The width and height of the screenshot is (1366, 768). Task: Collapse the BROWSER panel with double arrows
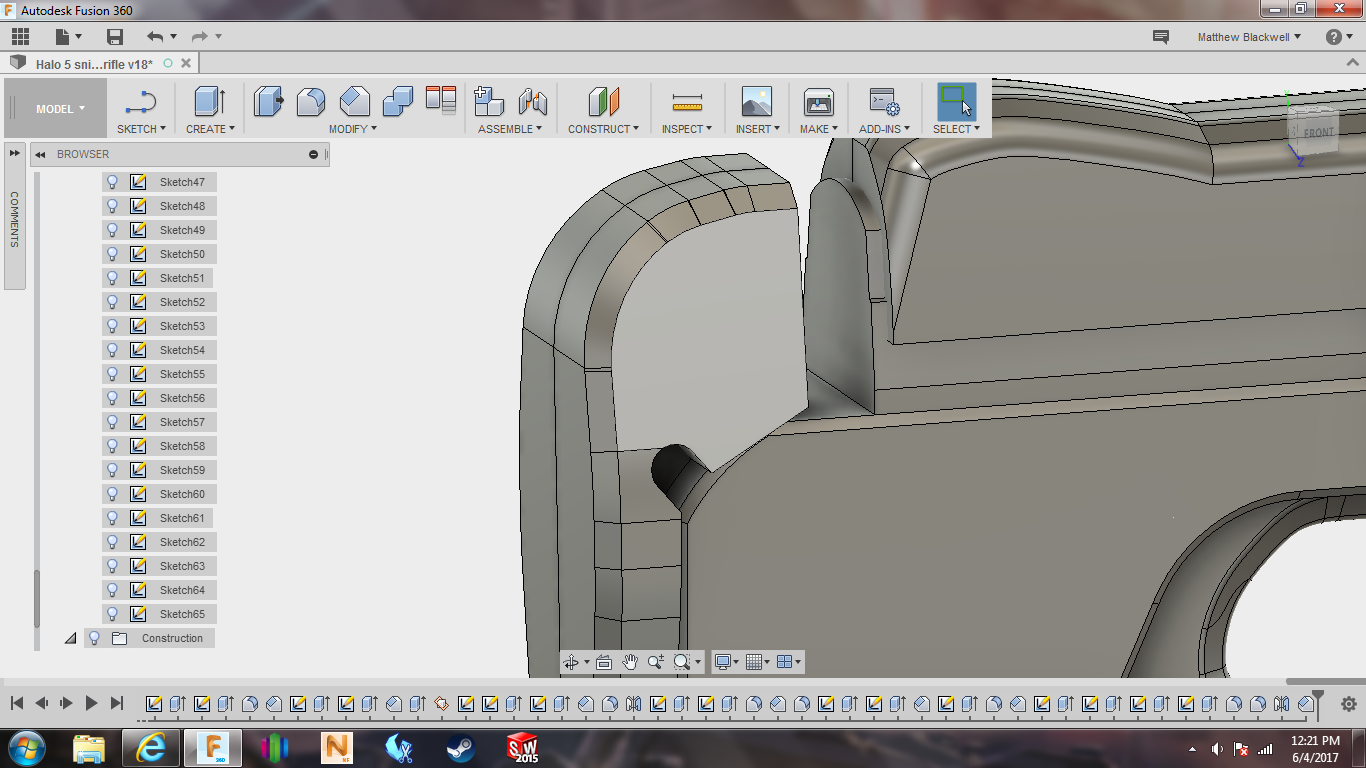pyautogui.click(x=41, y=154)
